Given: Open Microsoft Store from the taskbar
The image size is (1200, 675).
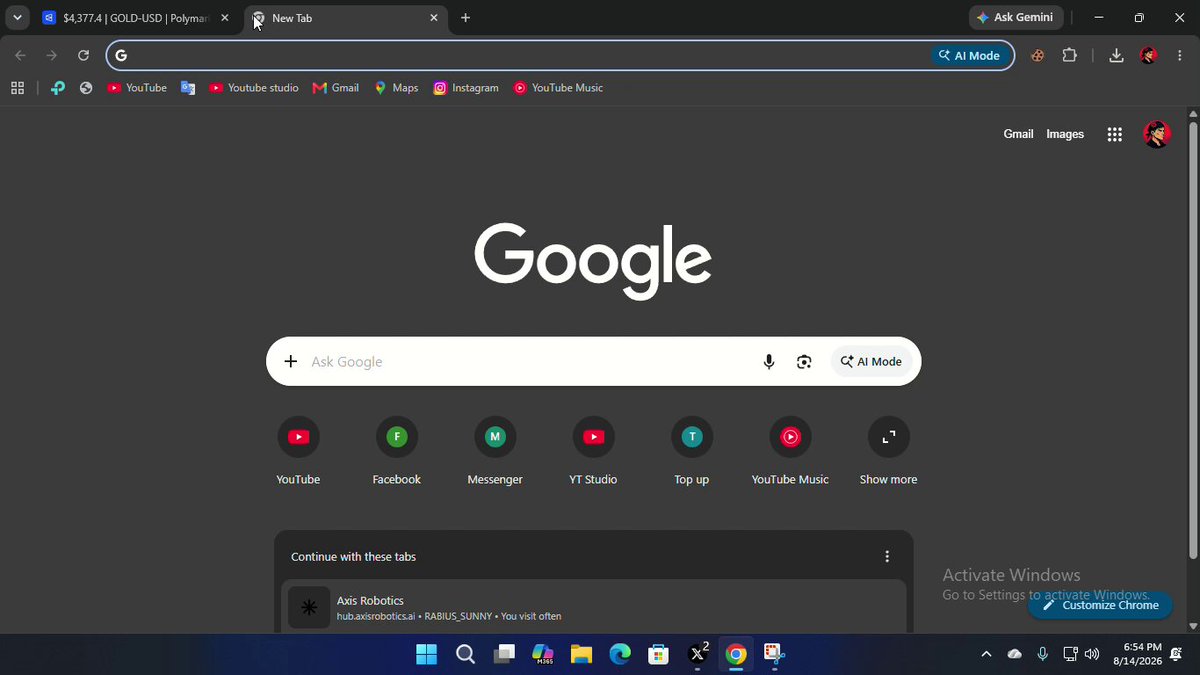Looking at the screenshot, I should [658, 654].
